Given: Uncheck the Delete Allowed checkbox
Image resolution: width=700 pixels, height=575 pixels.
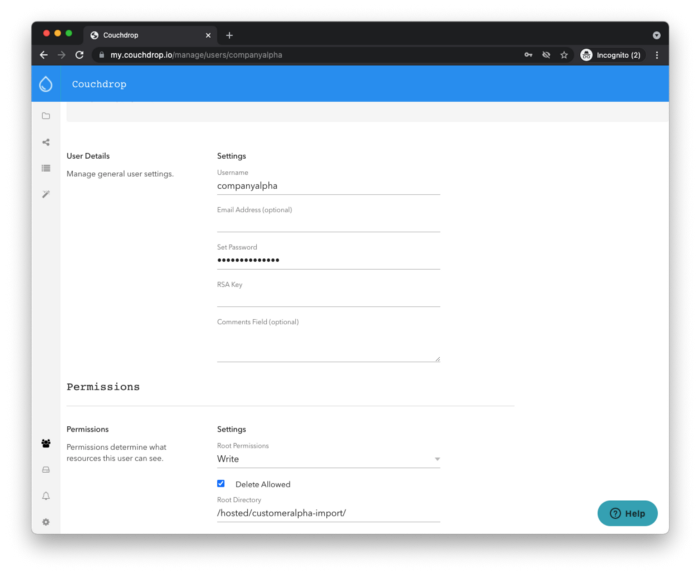Looking at the screenshot, I should pyautogui.click(x=221, y=483).
